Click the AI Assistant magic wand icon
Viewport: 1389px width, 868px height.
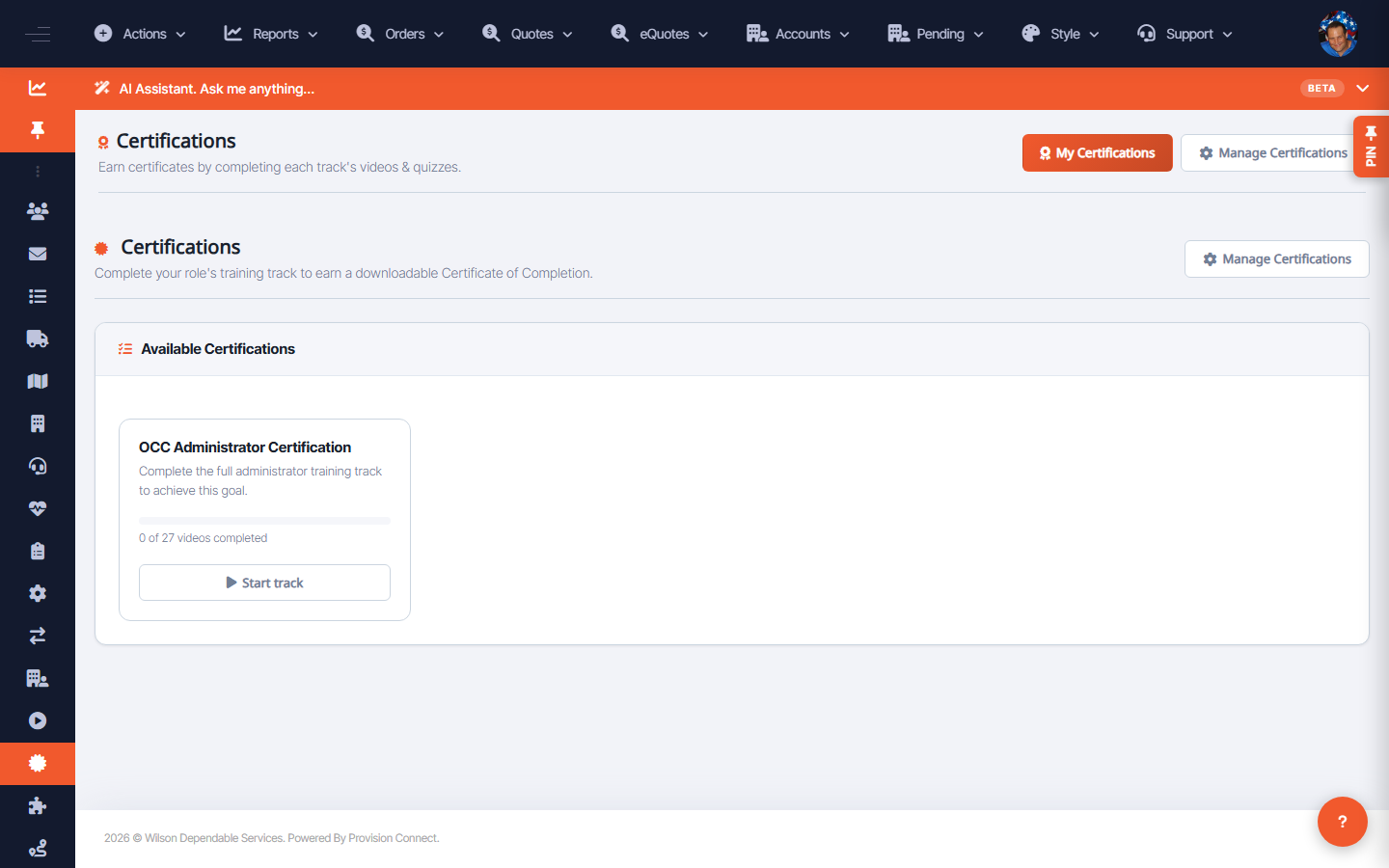coord(102,88)
